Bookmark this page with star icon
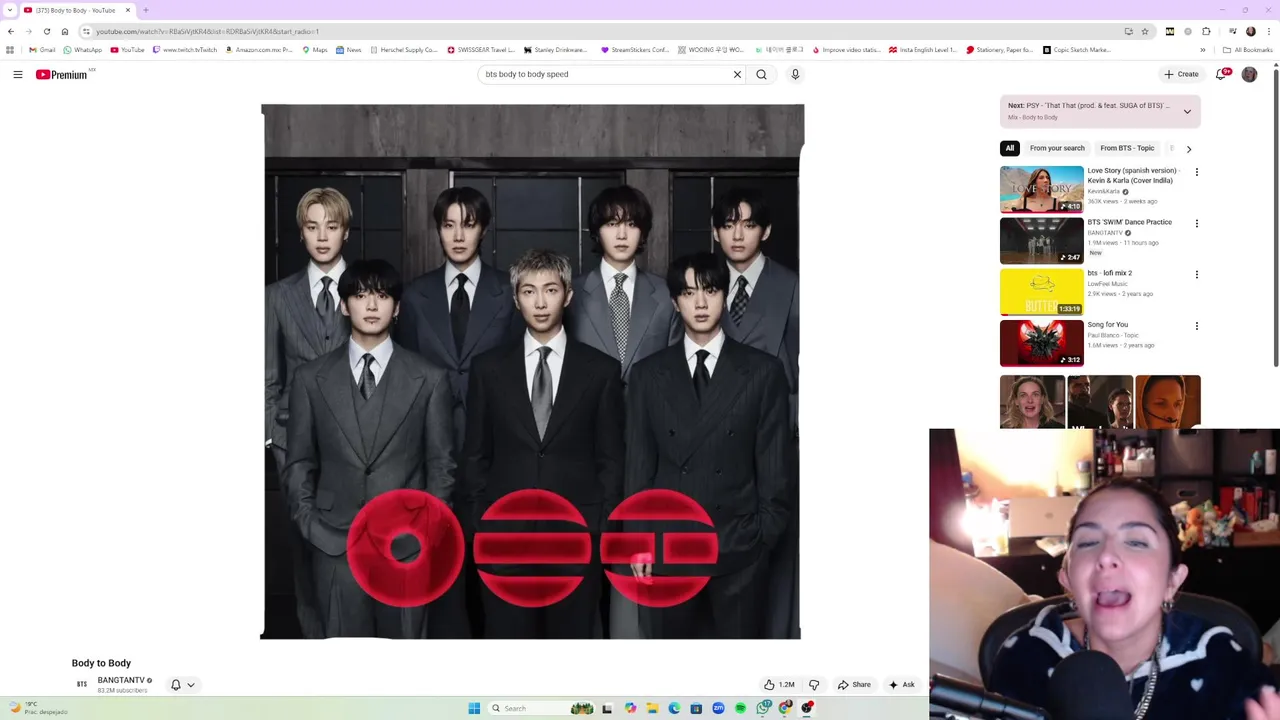The height and width of the screenshot is (720, 1280). (x=1145, y=31)
